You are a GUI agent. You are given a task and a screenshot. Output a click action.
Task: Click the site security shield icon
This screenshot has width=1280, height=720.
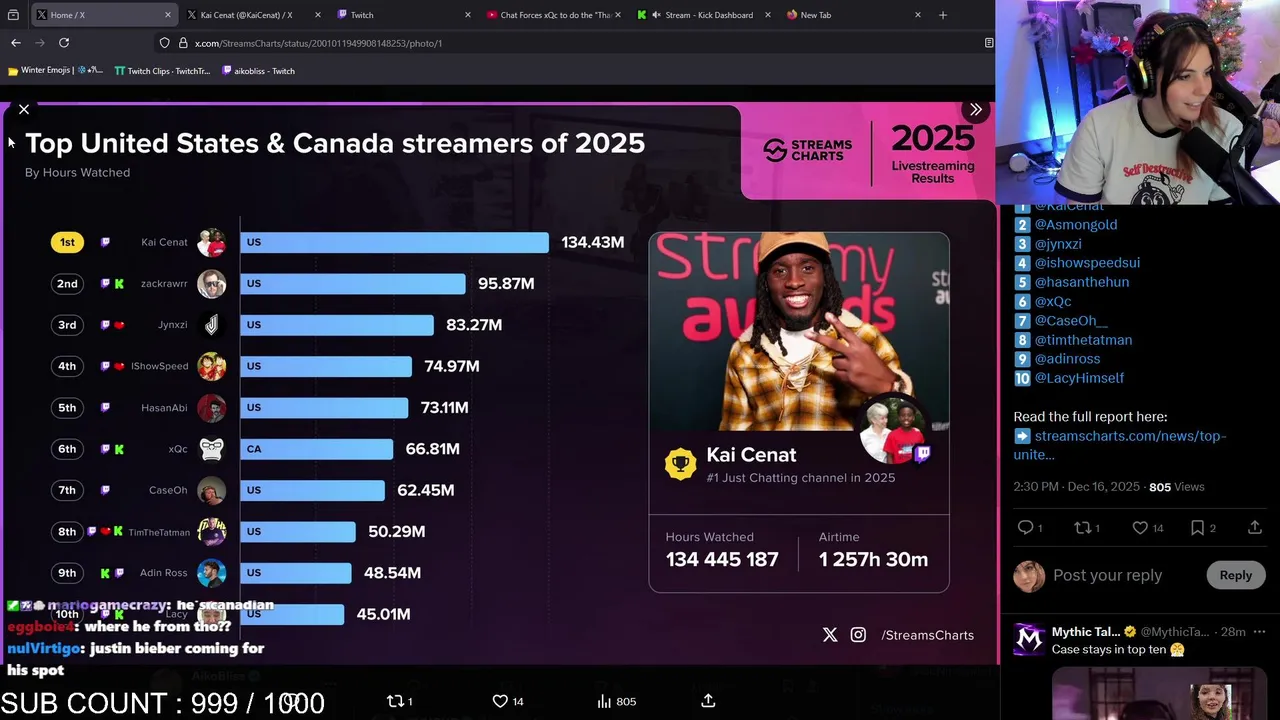point(165,43)
